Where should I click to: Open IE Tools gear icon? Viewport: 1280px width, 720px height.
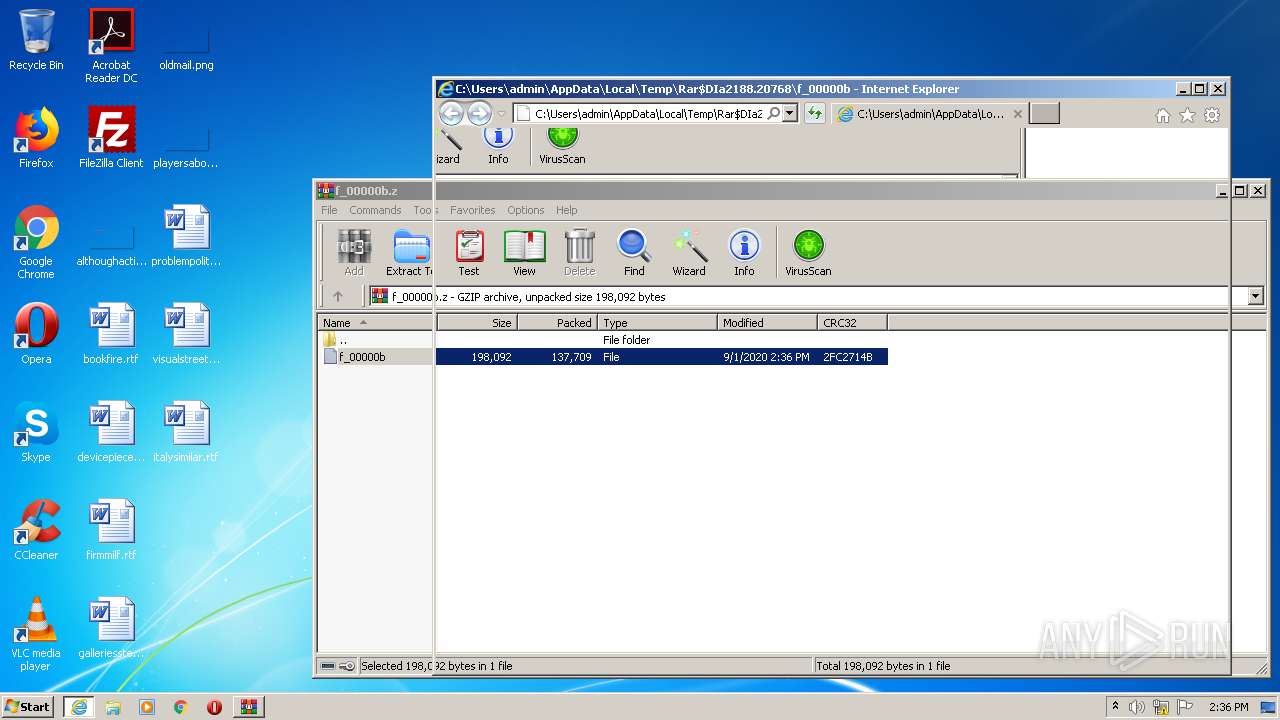pyautogui.click(x=1212, y=115)
